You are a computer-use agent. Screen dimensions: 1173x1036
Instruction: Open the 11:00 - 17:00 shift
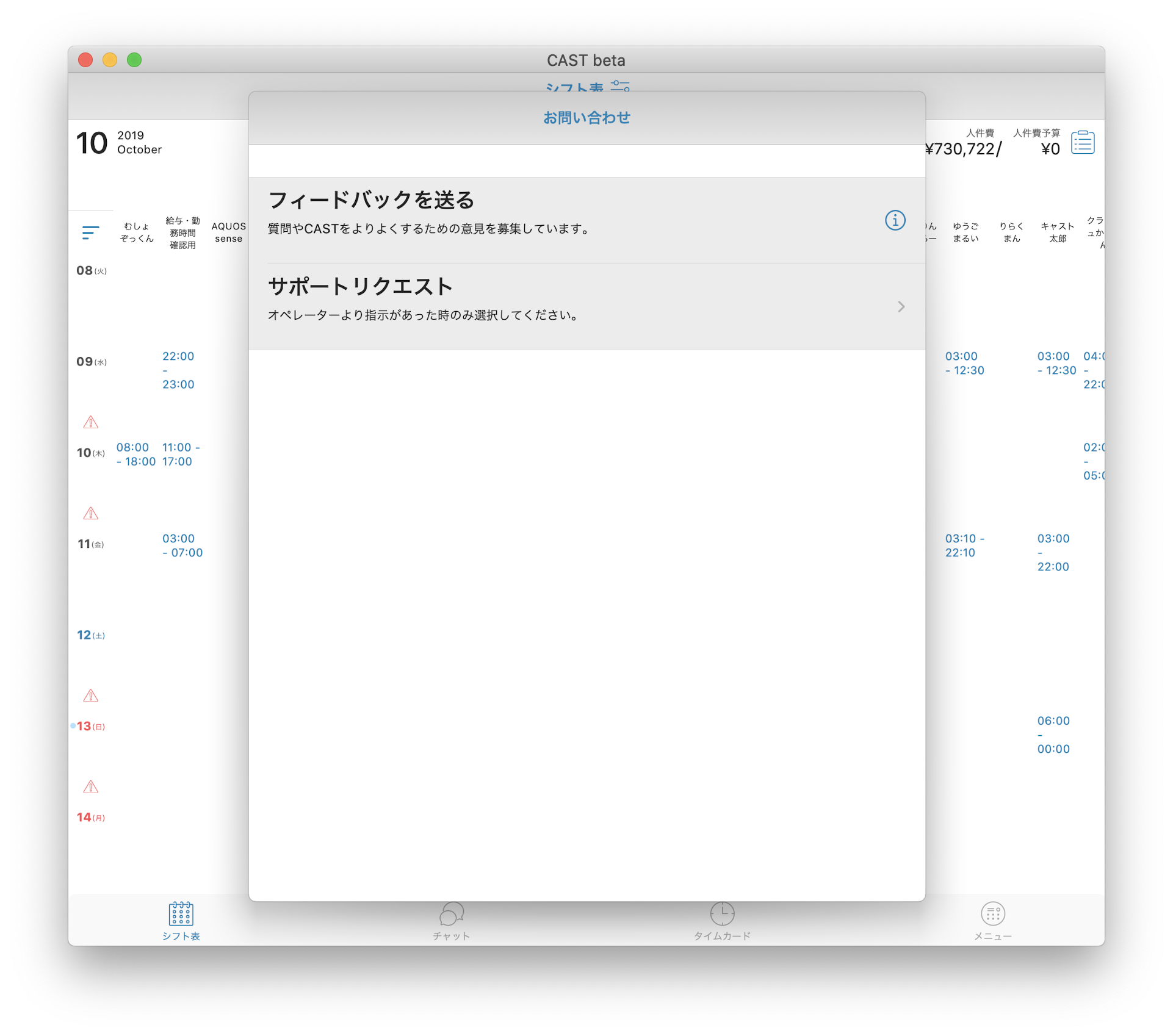(x=181, y=455)
